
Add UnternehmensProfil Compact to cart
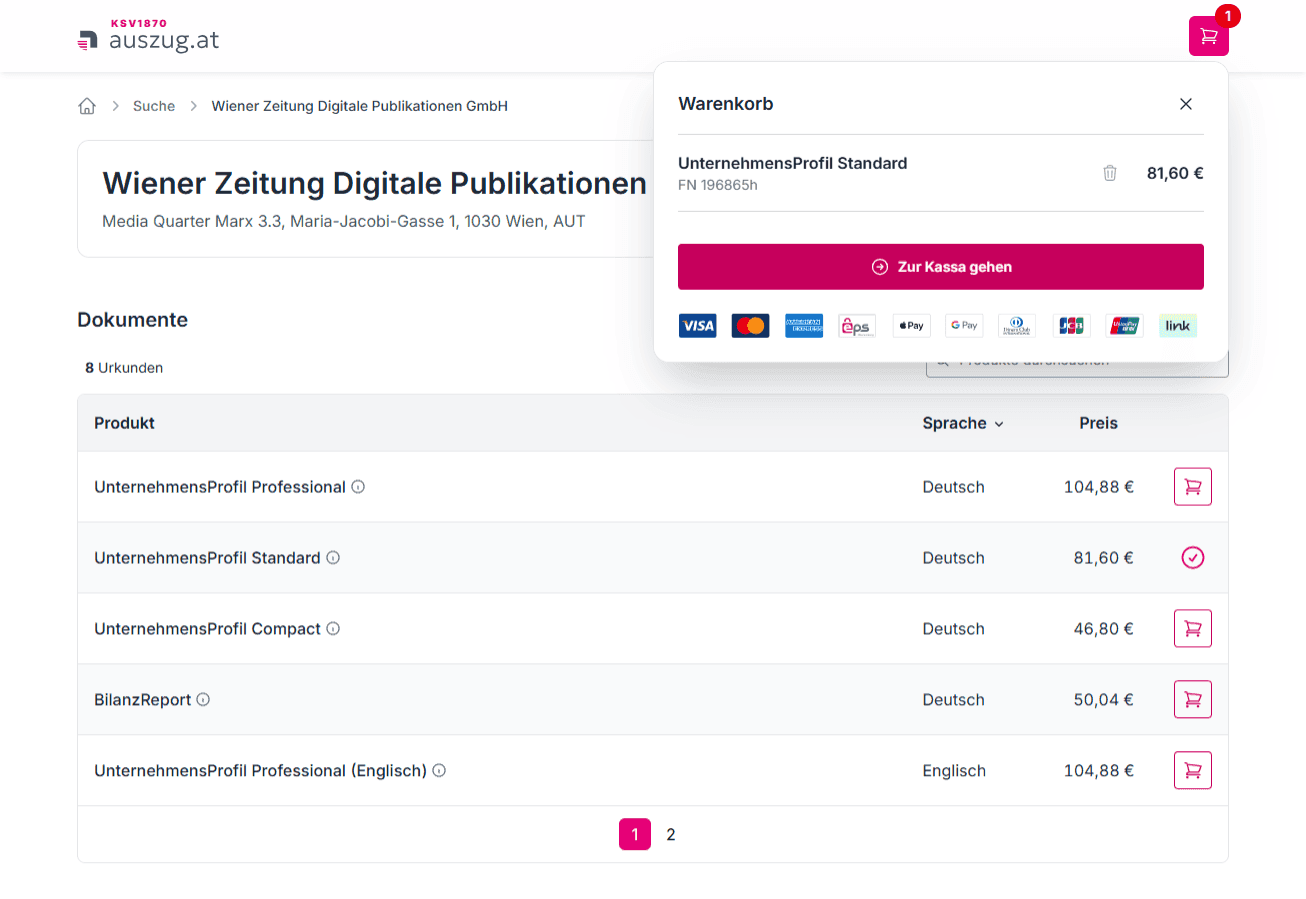pos(1192,629)
